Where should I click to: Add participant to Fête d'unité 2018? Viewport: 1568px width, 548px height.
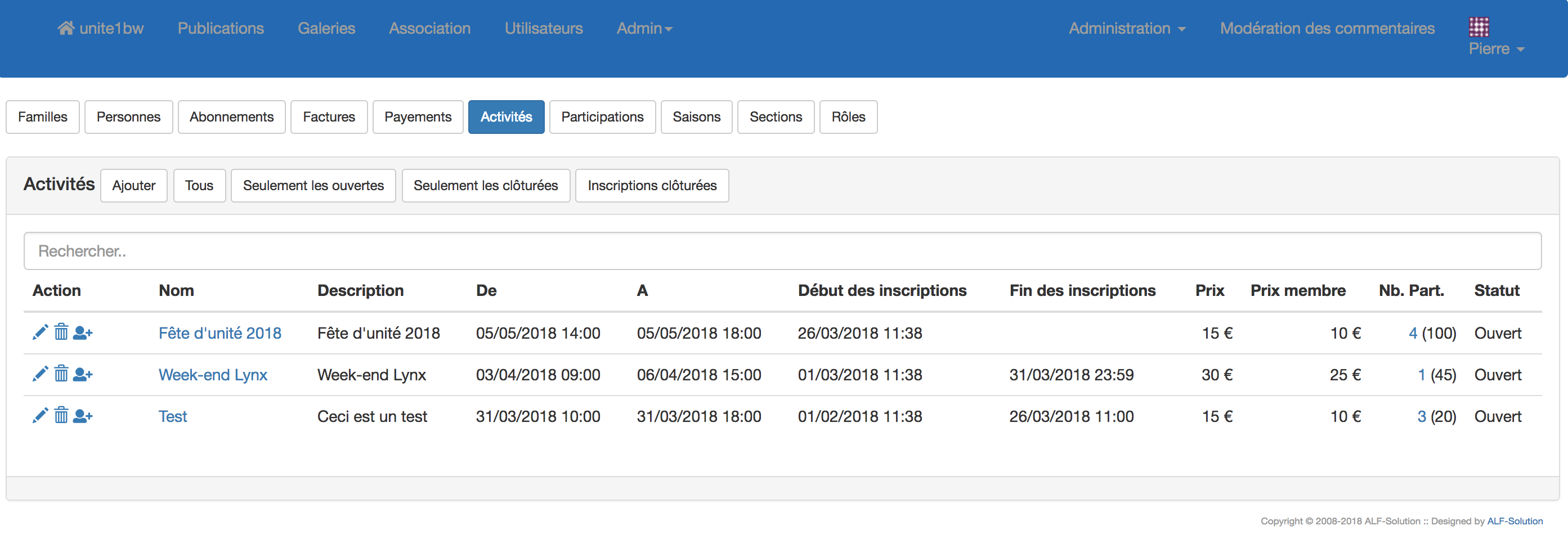(x=83, y=333)
